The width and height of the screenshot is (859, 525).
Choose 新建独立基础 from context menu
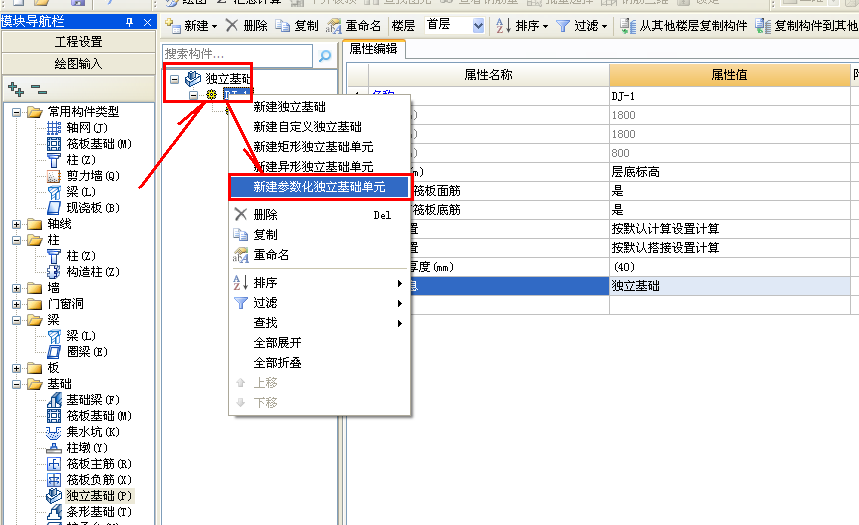tap(319, 107)
